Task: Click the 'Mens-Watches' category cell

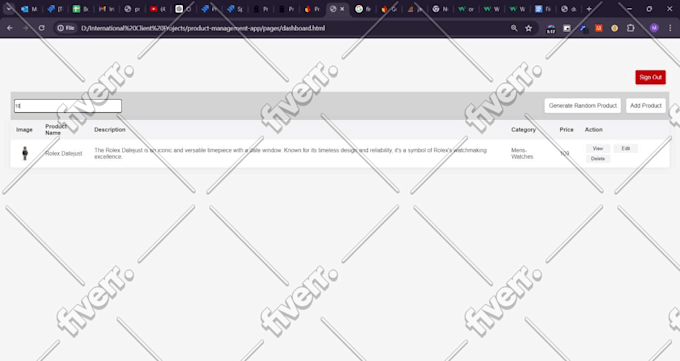Action: [x=522, y=154]
